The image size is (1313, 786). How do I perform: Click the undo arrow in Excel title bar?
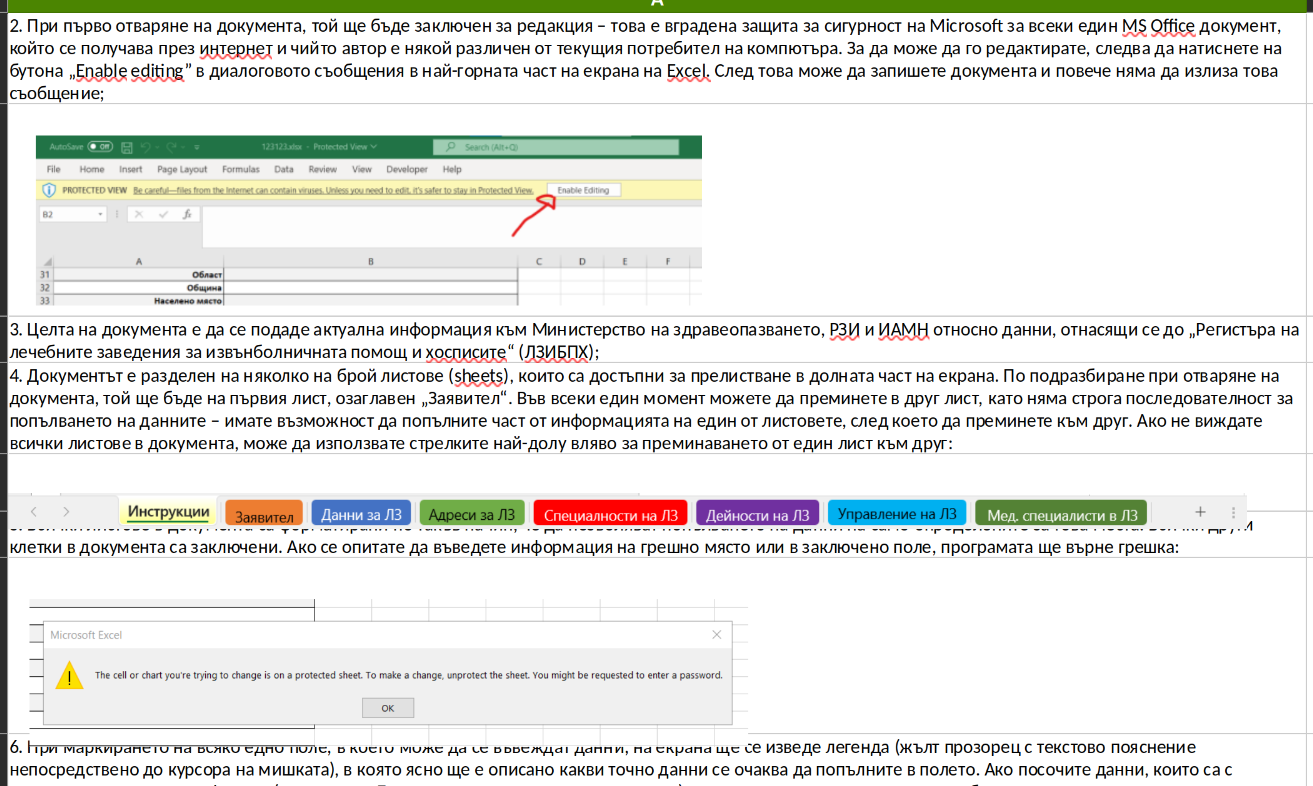(145, 147)
